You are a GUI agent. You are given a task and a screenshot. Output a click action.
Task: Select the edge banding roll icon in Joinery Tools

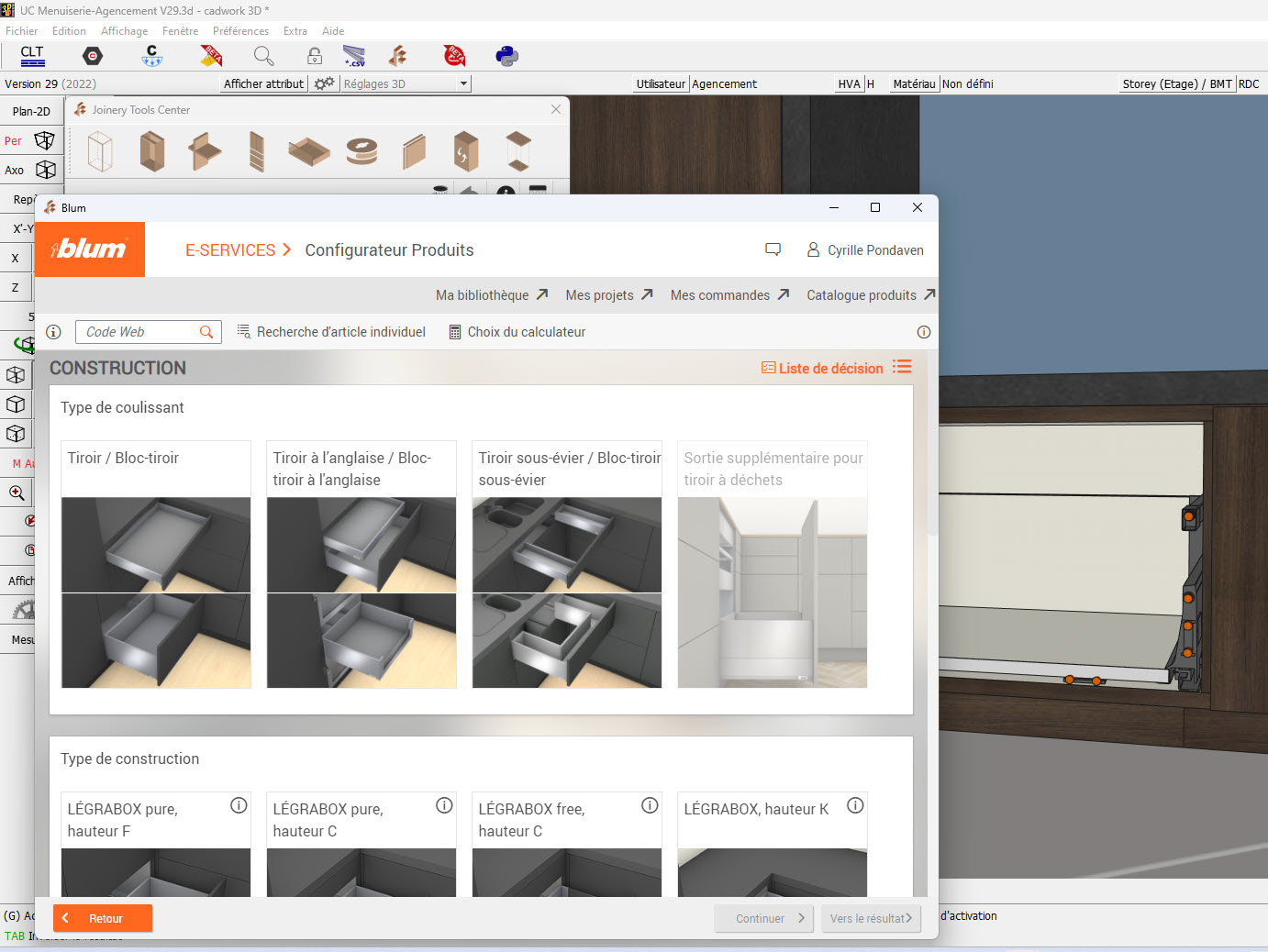[x=361, y=151]
